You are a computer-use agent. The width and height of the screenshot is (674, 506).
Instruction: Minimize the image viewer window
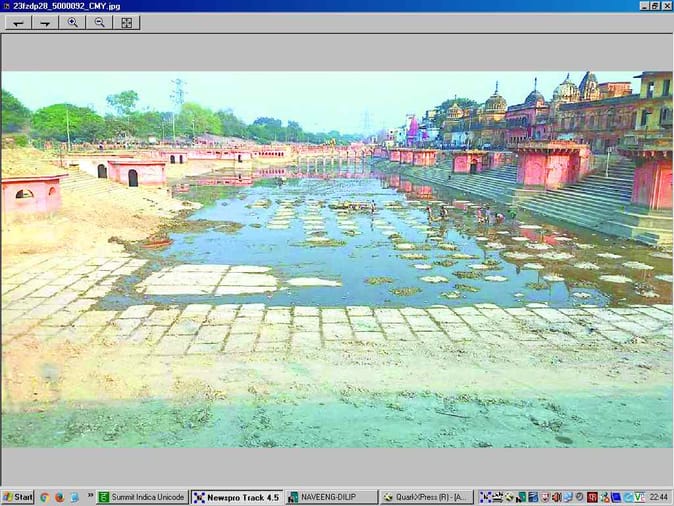coord(643,6)
